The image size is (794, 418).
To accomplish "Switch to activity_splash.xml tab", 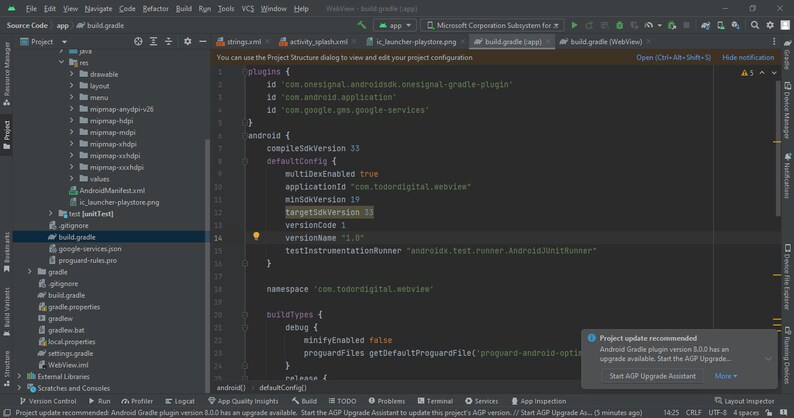I will pos(318,42).
